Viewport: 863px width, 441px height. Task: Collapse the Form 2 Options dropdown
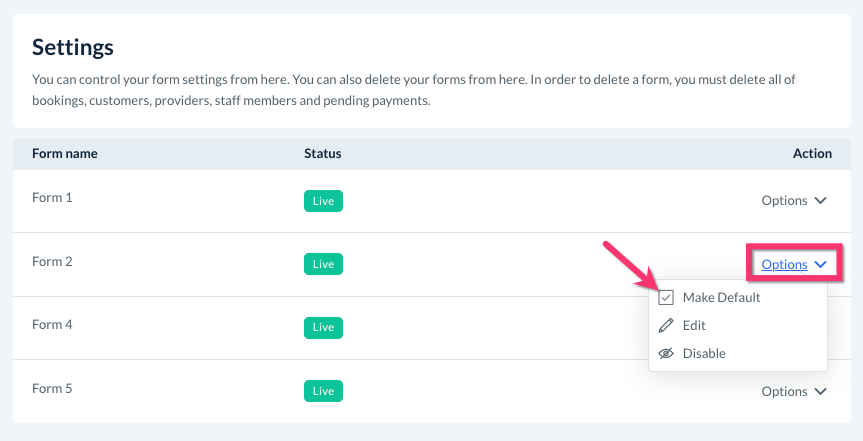(785, 265)
